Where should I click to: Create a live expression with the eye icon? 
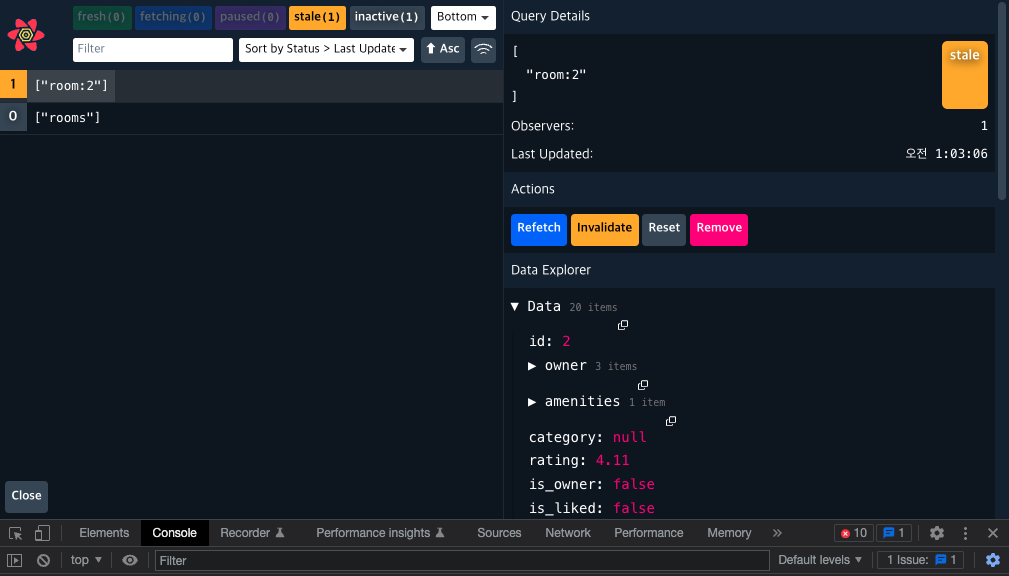pos(130,561)
